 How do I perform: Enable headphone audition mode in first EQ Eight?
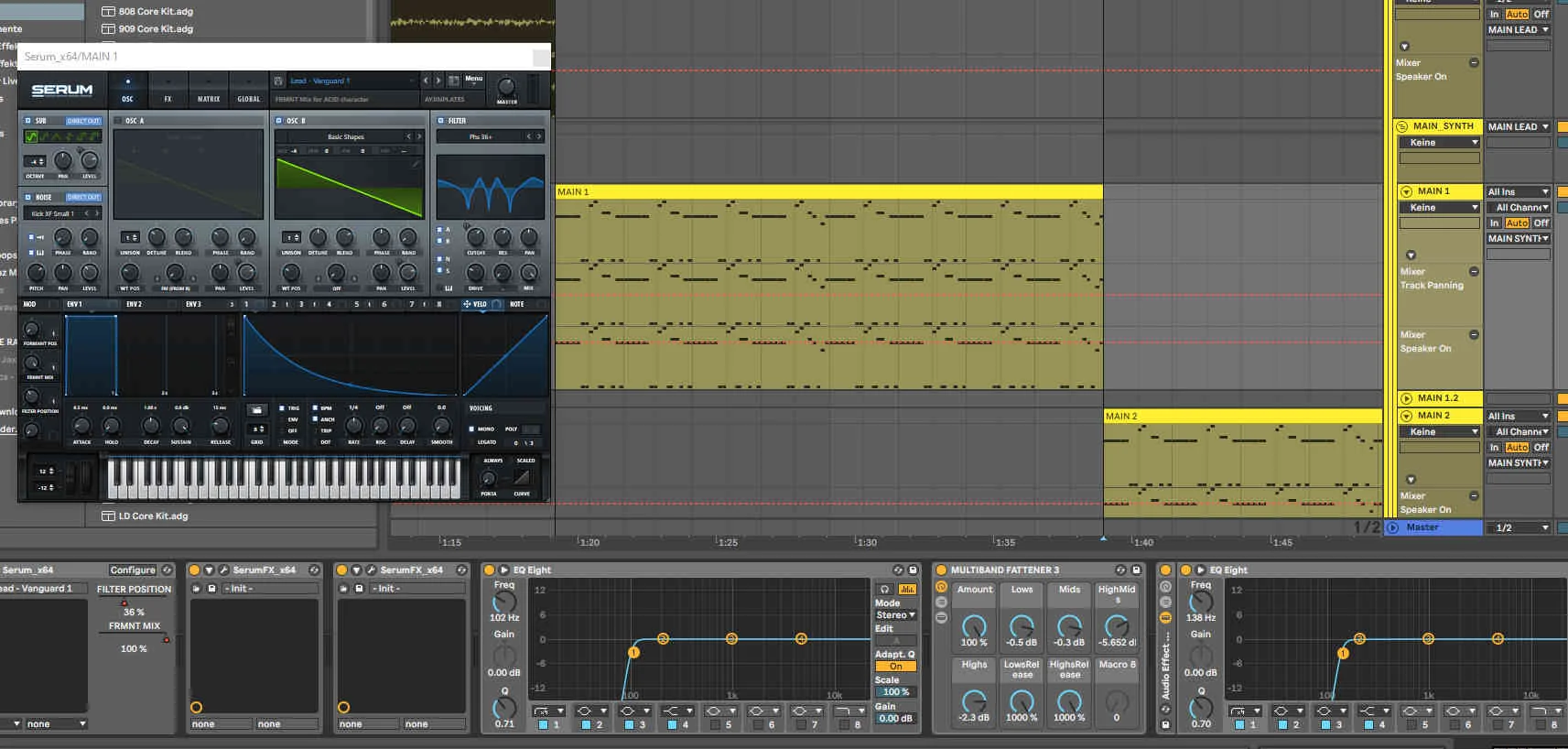(x=884, y=589)
